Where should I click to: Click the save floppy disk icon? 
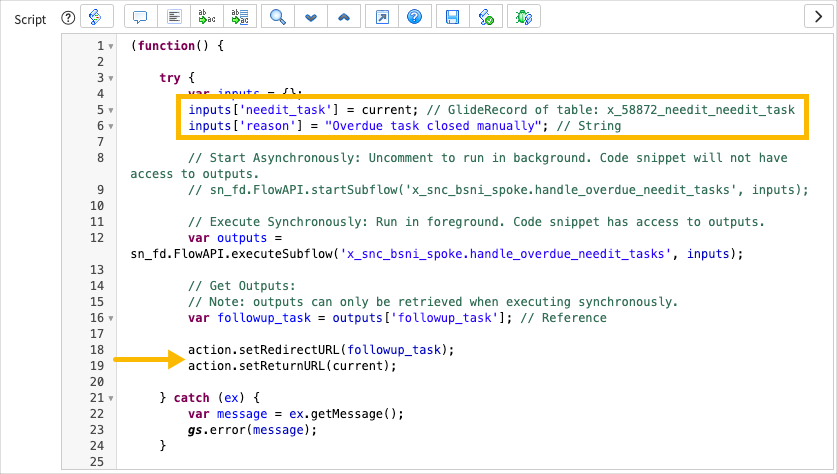click(x=453, y=17)
